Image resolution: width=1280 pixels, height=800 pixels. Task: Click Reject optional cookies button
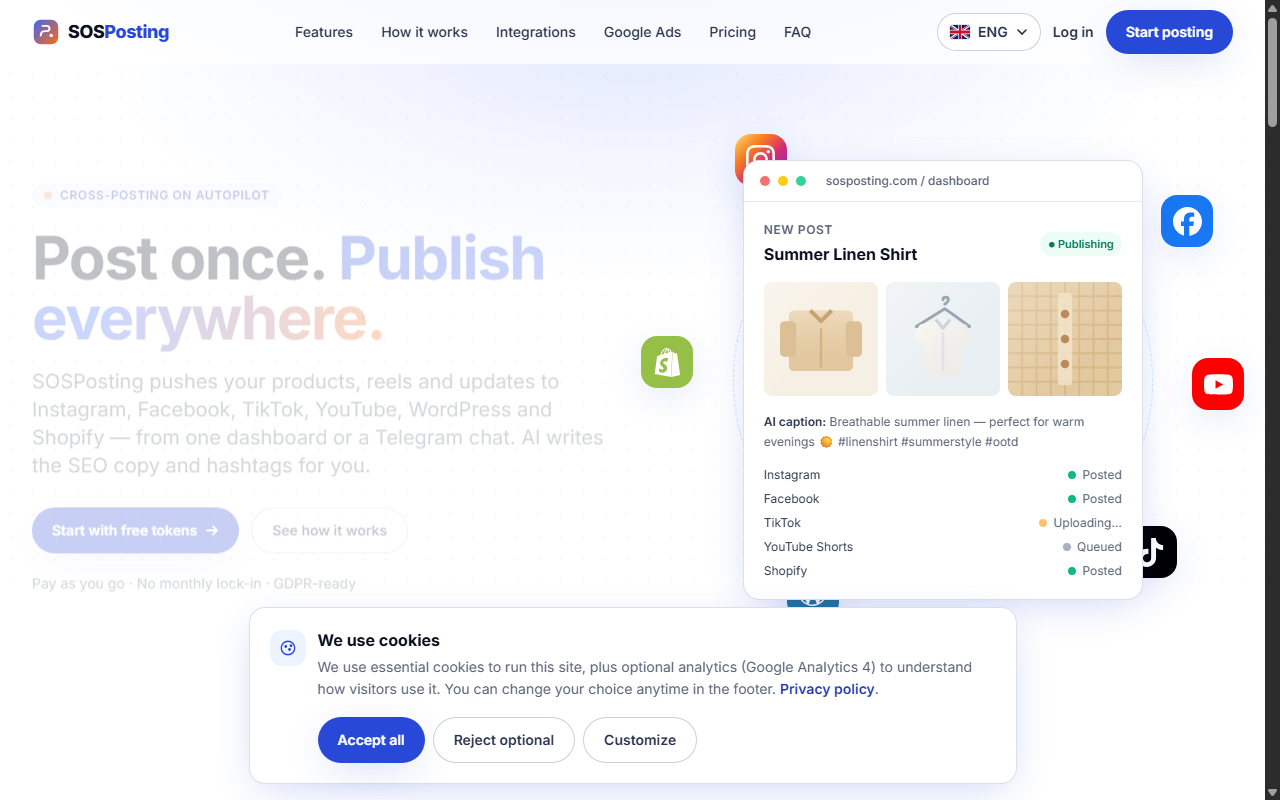pos(504,740)
